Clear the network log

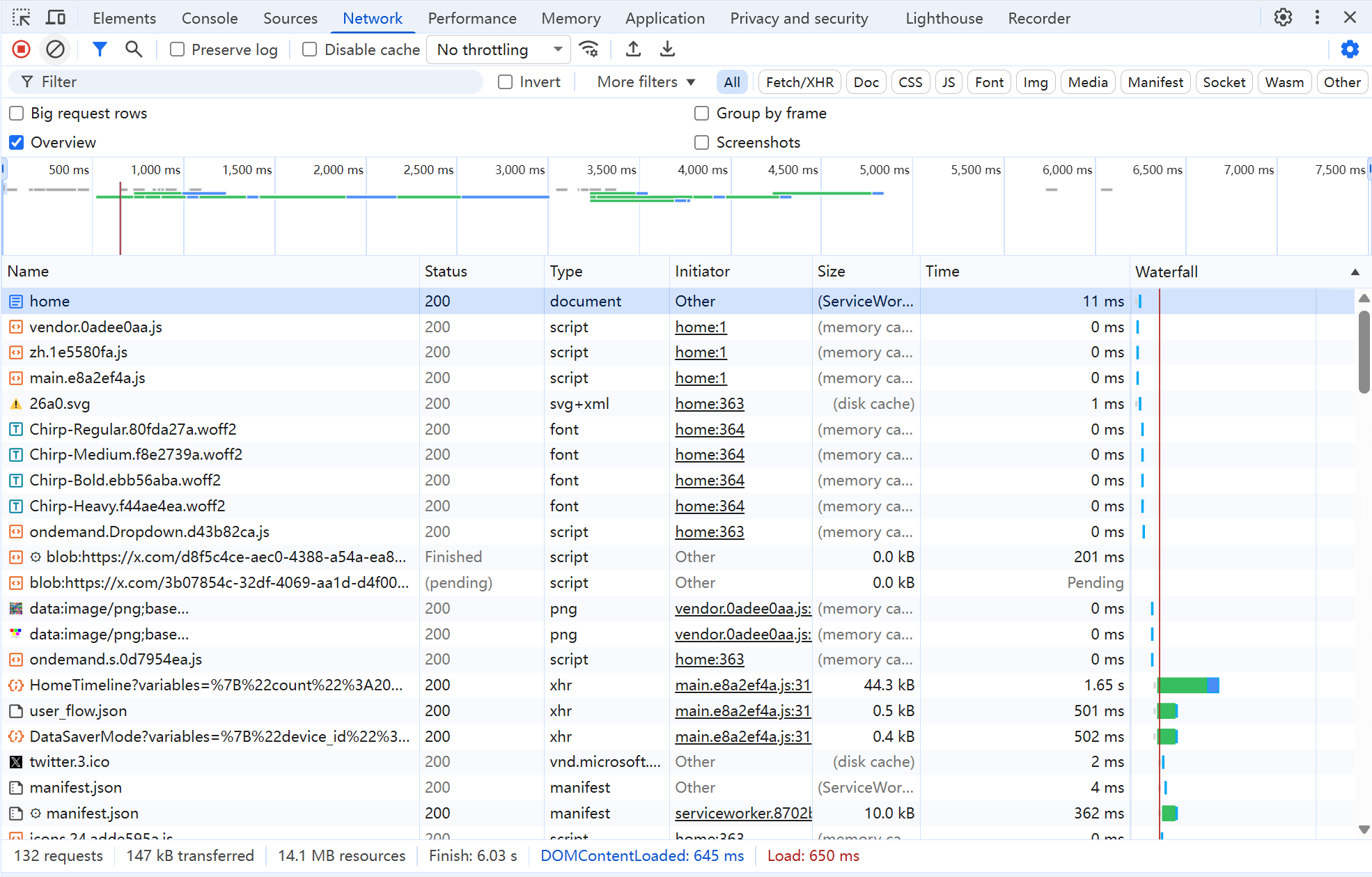55,49
